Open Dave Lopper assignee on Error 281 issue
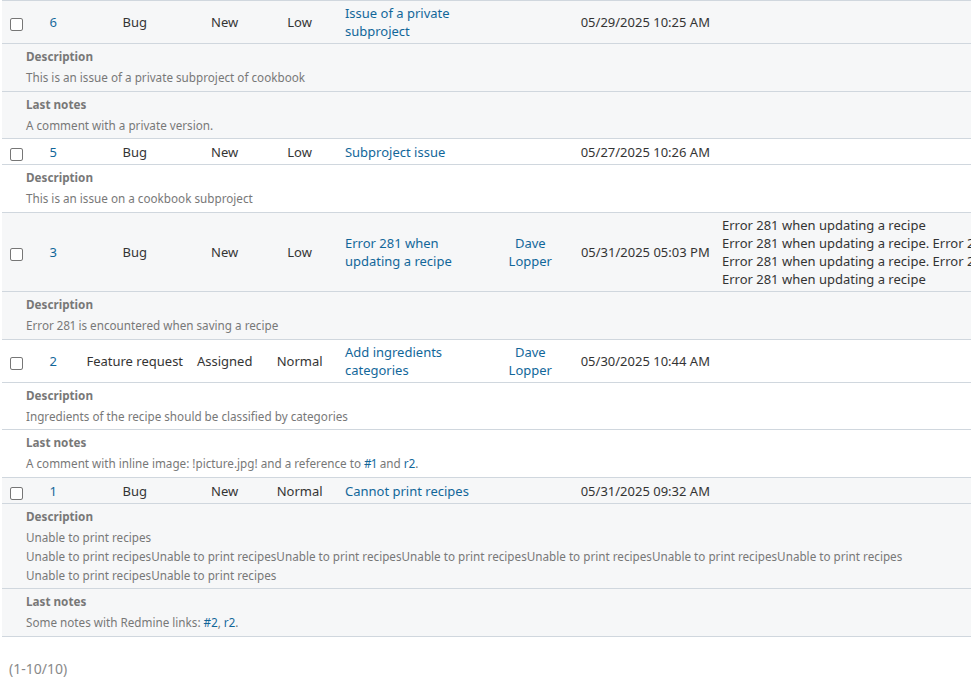971x687 pixels. coord(530,252)
